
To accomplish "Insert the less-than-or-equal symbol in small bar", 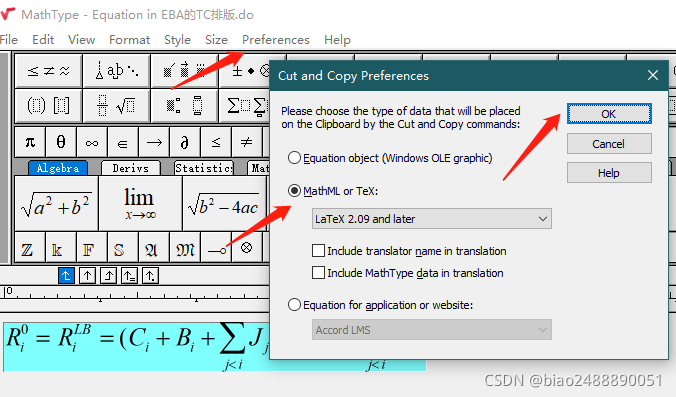I will [x=216, y=142].
